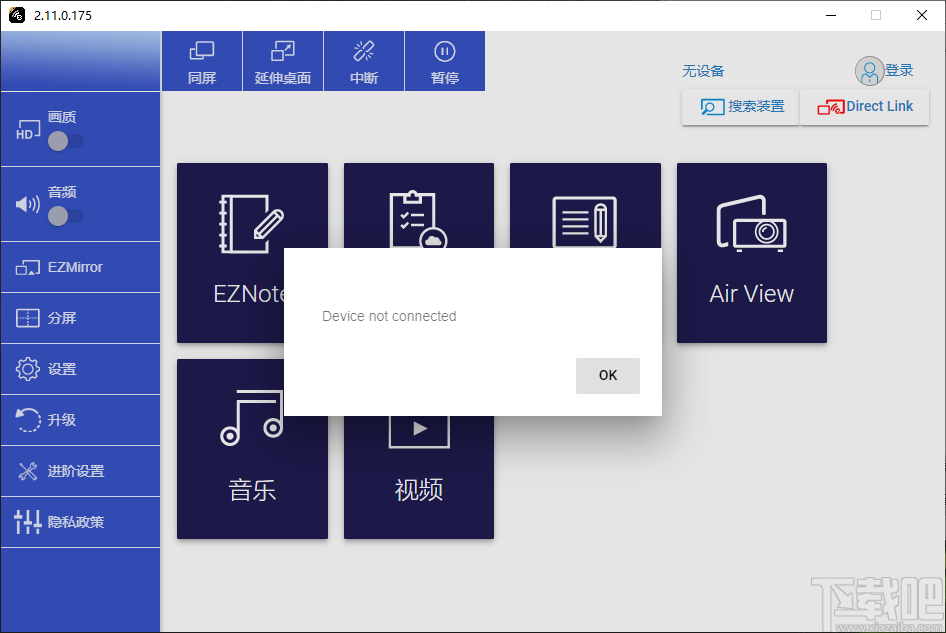Viewport: 946px width, 633px height.
Task: Open the cloud checklist tile
Action: [x=418, y=205]
